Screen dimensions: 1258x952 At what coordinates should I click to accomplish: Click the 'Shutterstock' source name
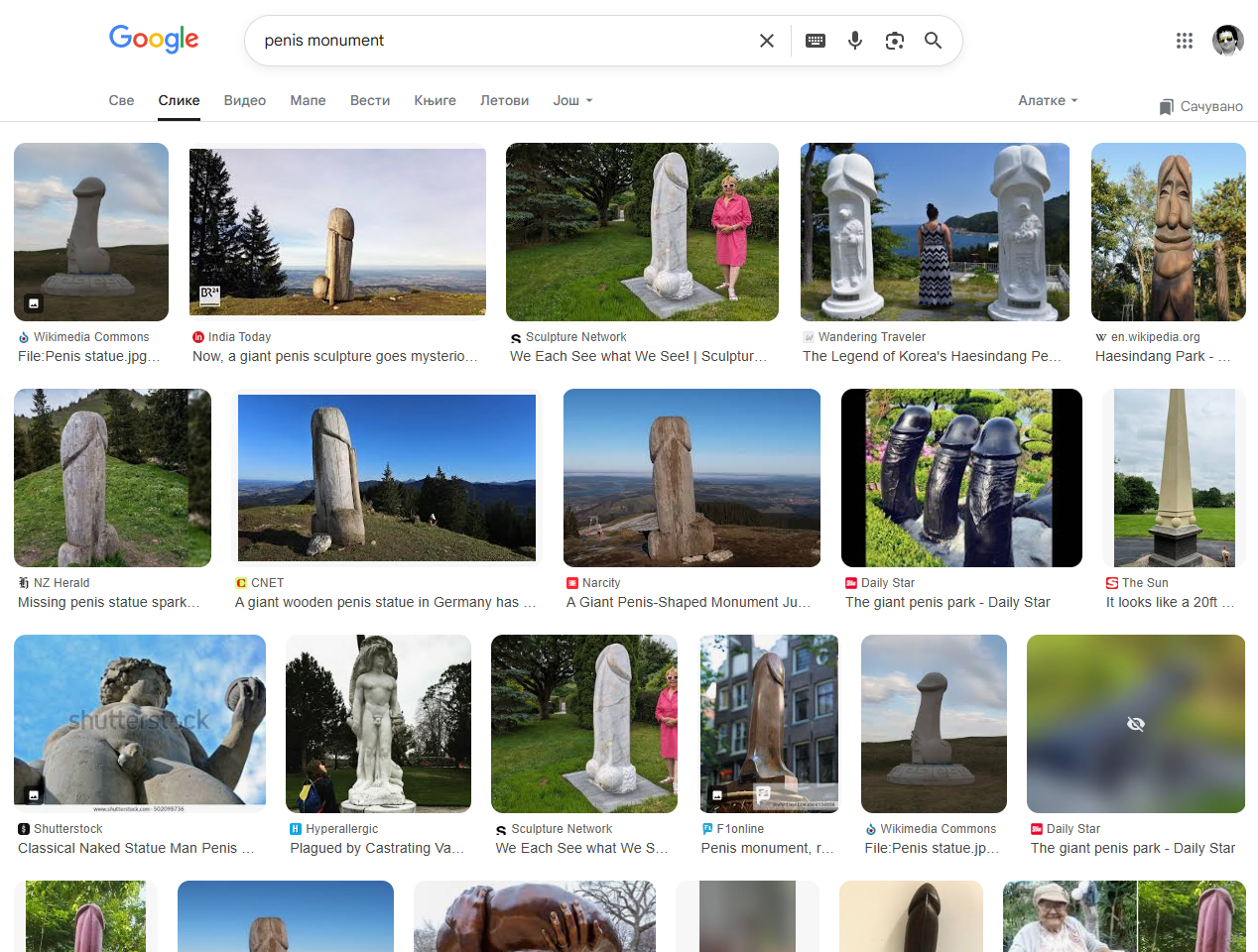68,829
